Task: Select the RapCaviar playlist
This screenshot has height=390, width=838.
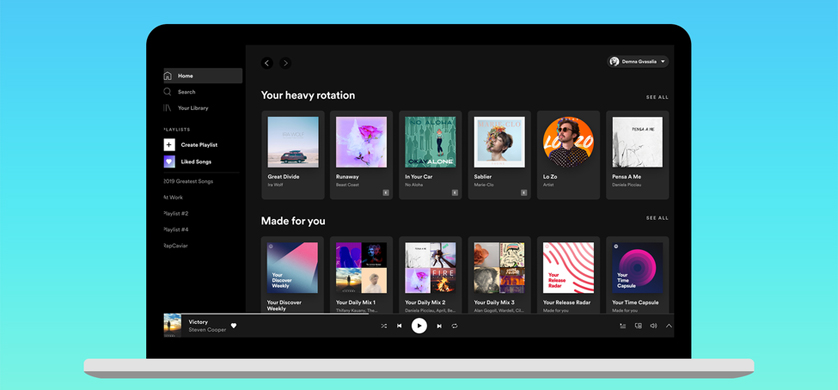Action: (176, 246)
